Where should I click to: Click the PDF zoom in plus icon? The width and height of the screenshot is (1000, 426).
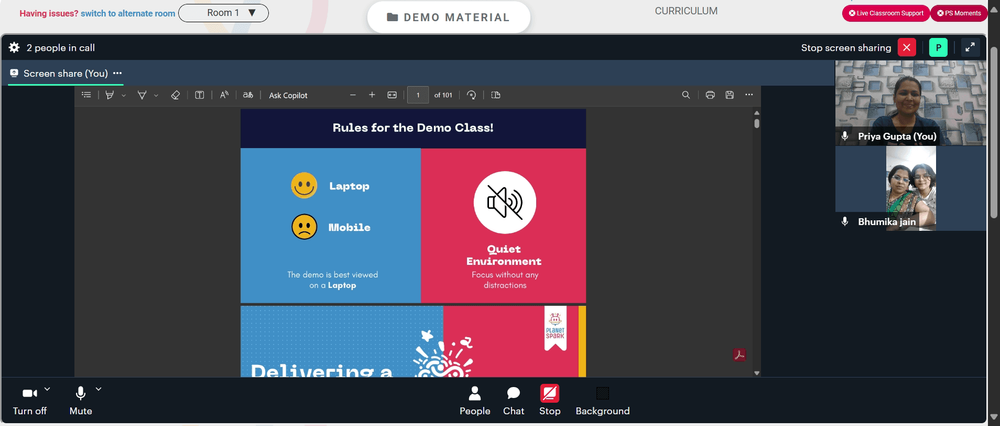[x=372, y=95]
